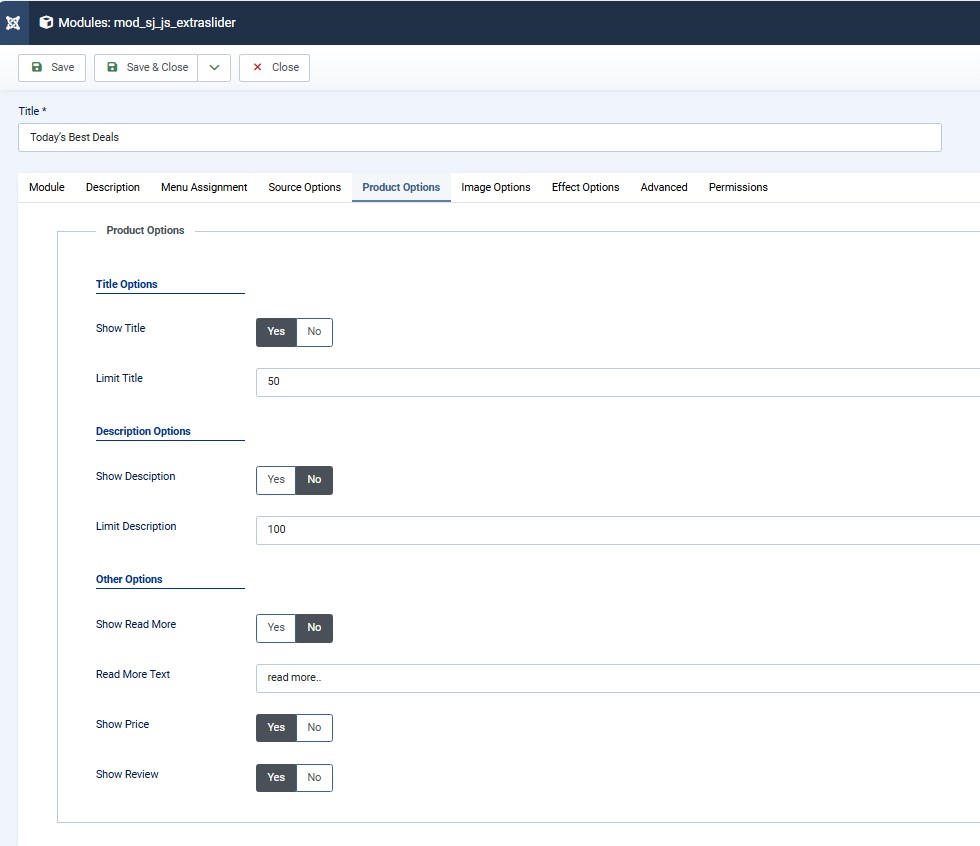Open the Menu Assignment tab
Viewport: 980px width, 846px height.
(204, 187)
